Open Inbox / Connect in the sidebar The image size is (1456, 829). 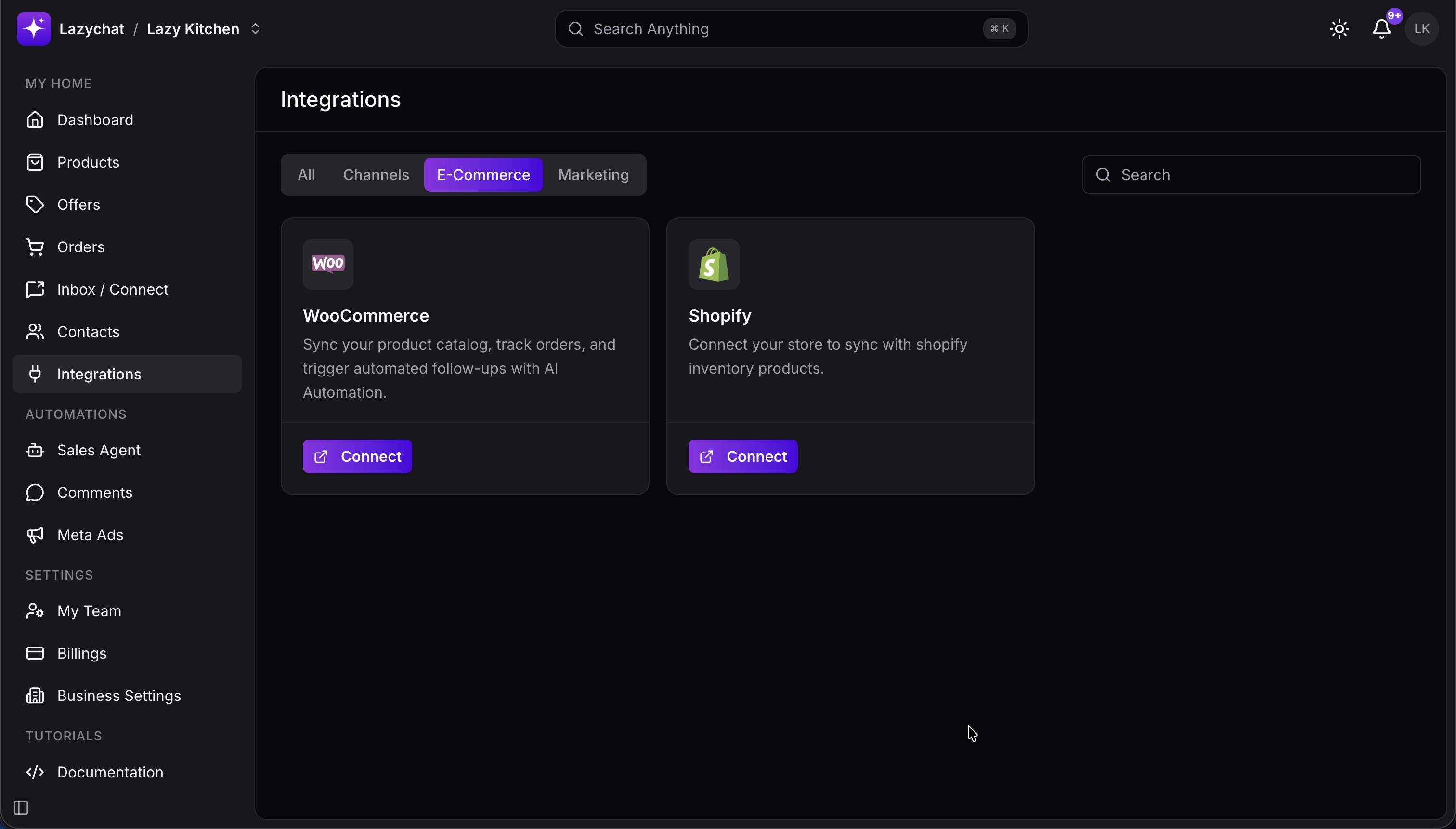pyautogui.click(x=112, y=290)
